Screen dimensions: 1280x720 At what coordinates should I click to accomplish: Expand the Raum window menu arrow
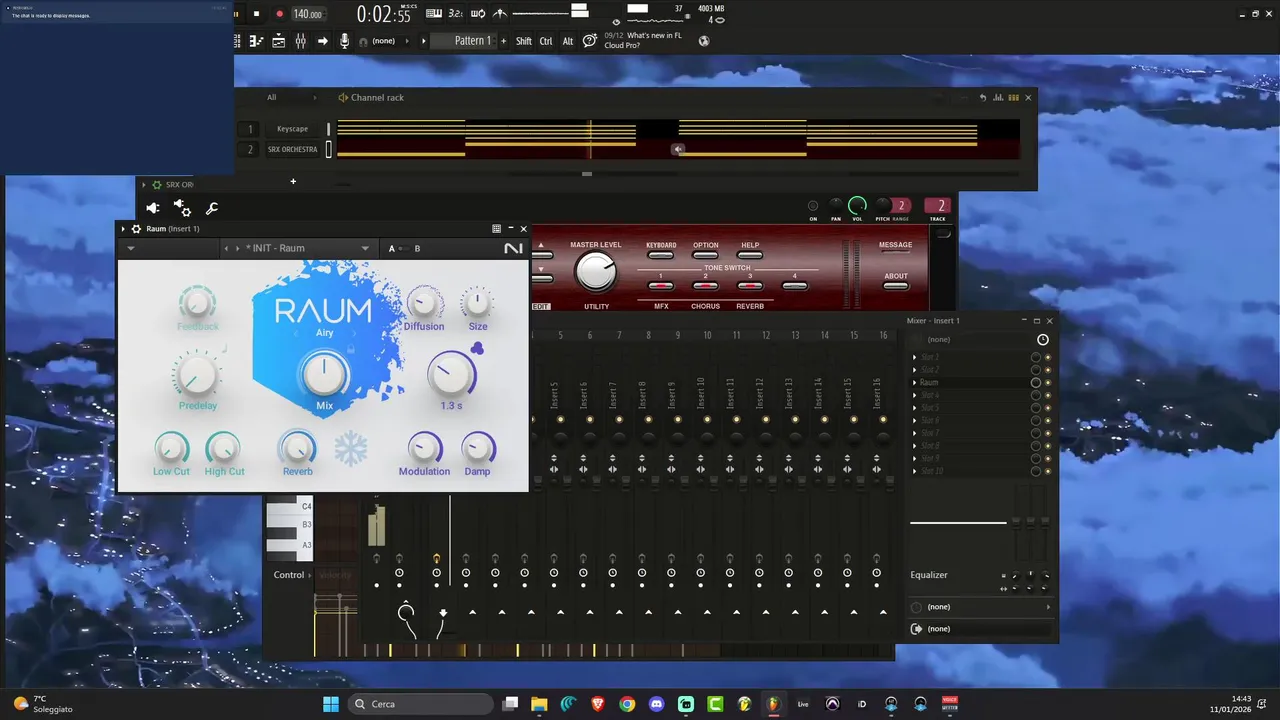(x=124, y=229)
